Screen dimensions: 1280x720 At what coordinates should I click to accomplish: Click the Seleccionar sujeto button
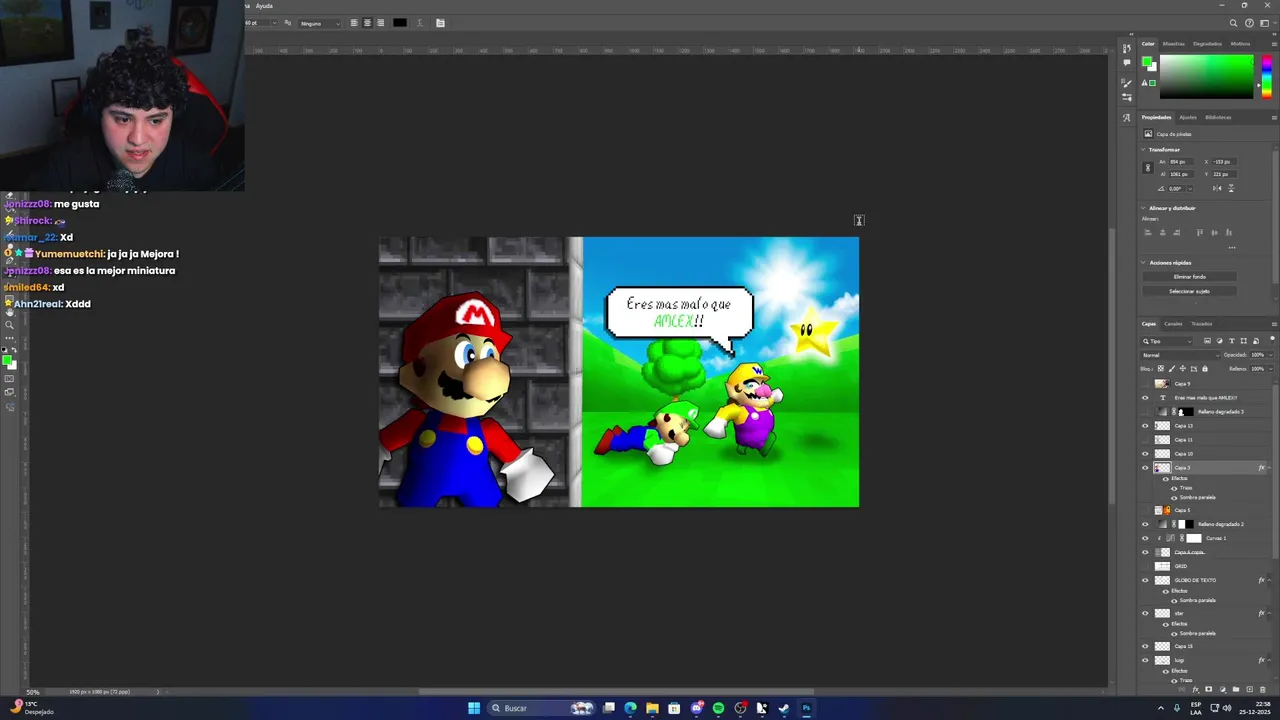point(1190,292)
